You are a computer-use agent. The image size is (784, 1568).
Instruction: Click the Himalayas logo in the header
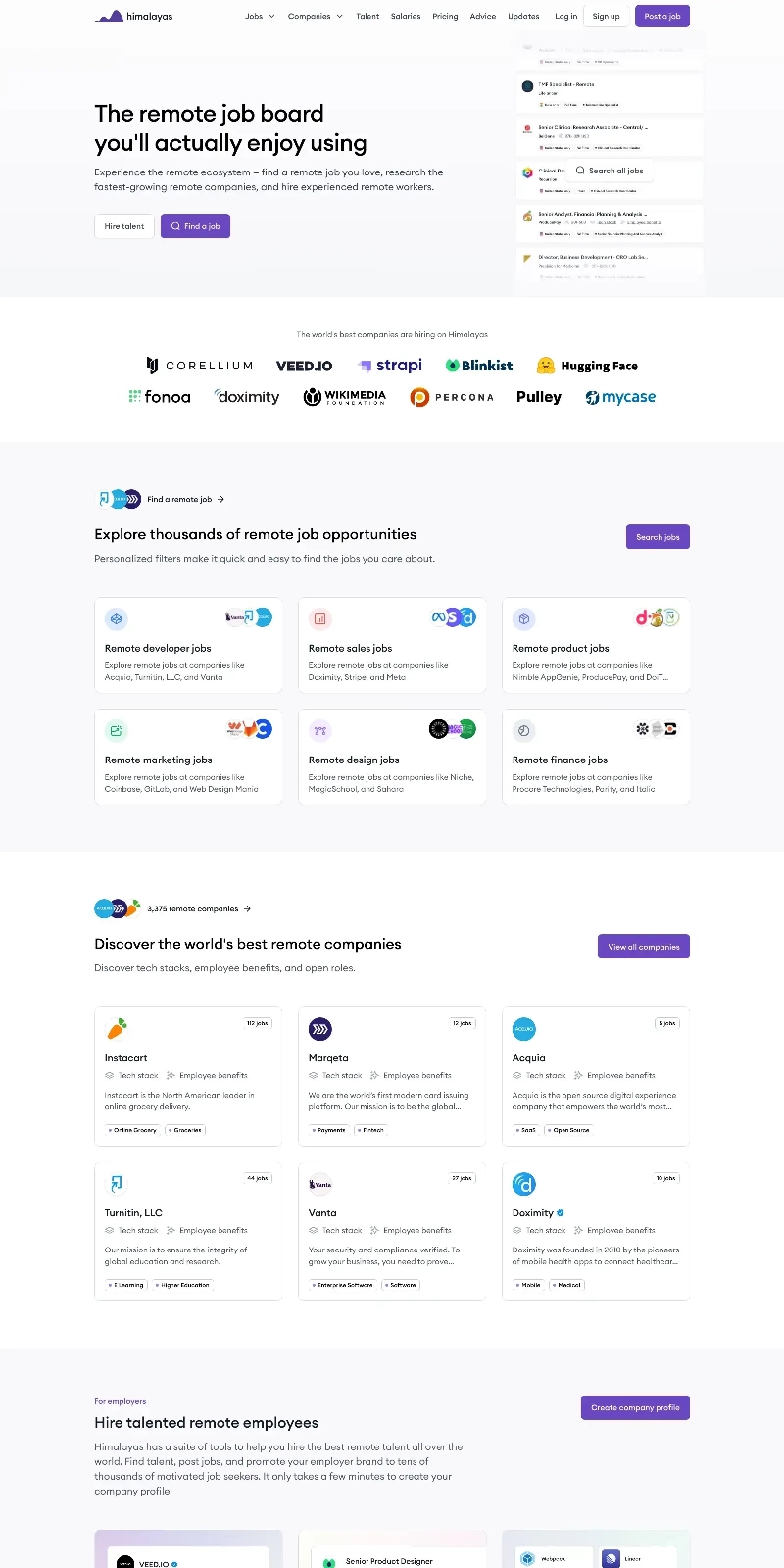click(x=133, y=17)
